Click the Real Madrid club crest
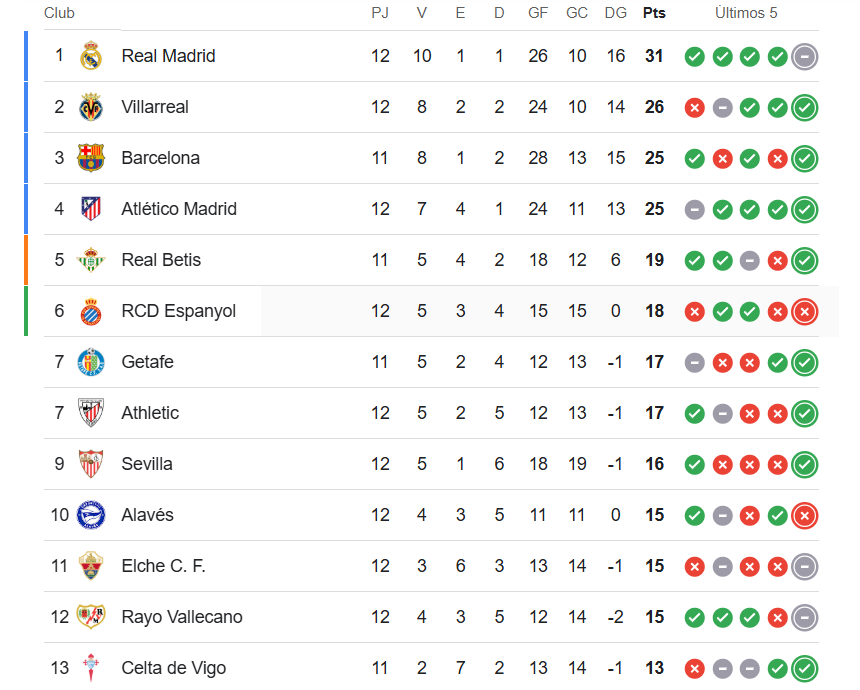Screen dimensions: 860x690 [91, 56]
